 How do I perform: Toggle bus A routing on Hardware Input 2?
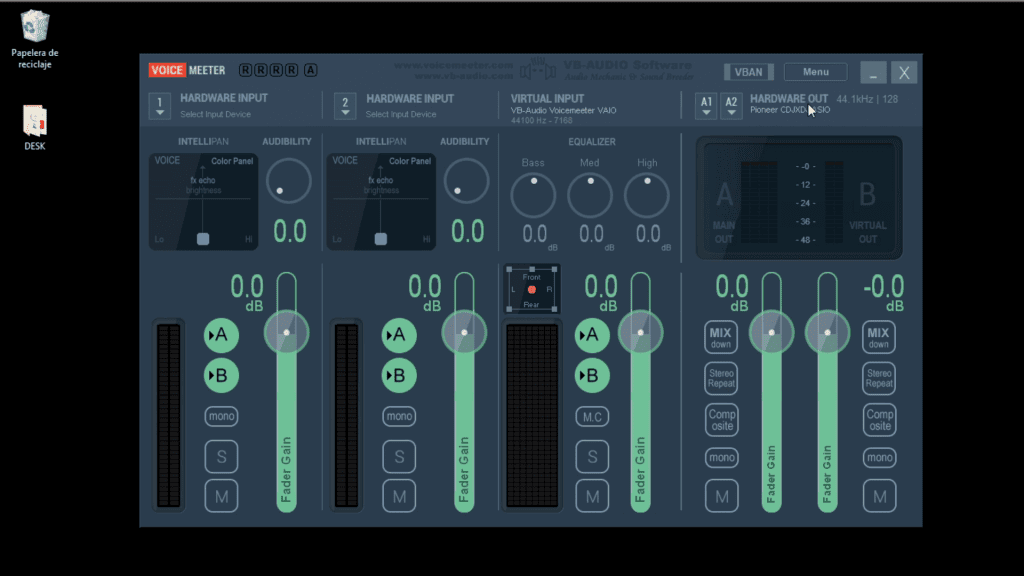[398, 335]
